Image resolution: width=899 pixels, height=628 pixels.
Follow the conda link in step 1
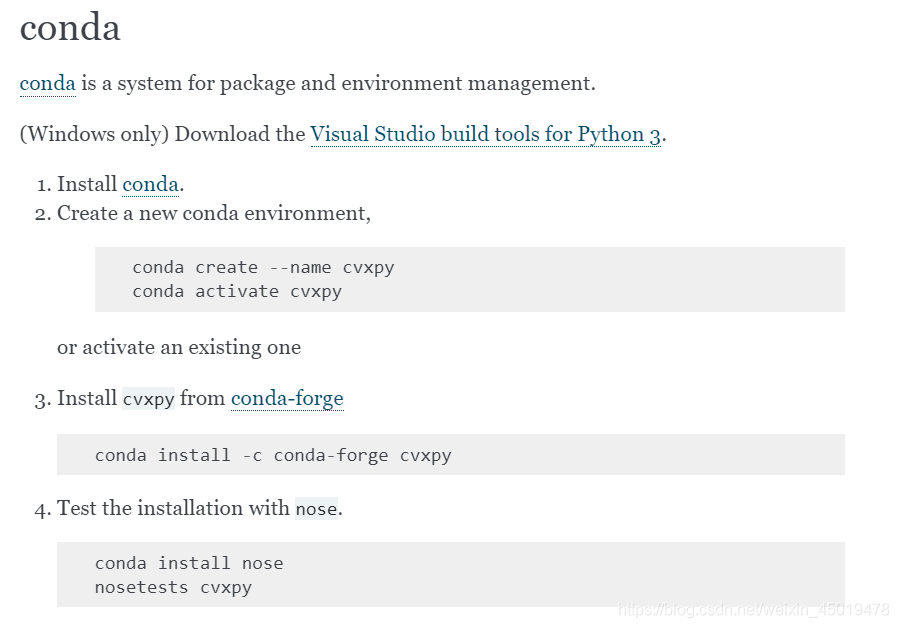coord(150,184)
